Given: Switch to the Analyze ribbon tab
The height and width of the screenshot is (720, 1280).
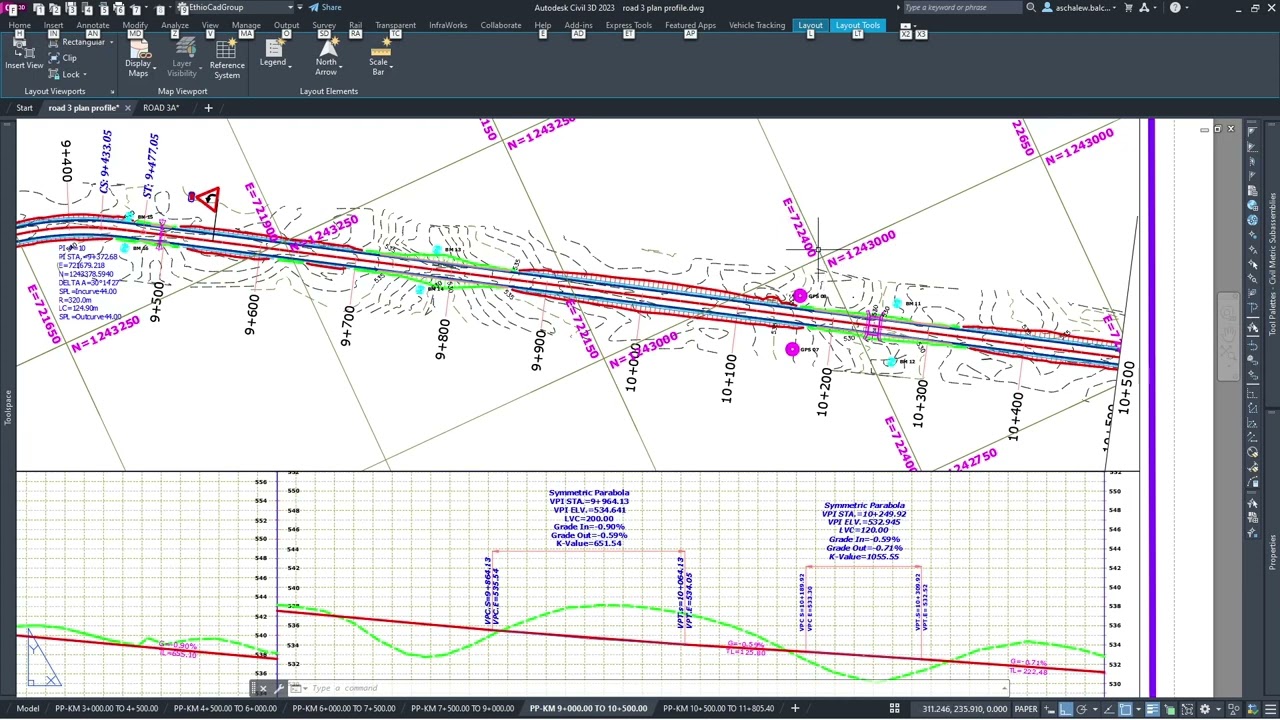Looking at the screenshot, I should click(x=174, y=25).
